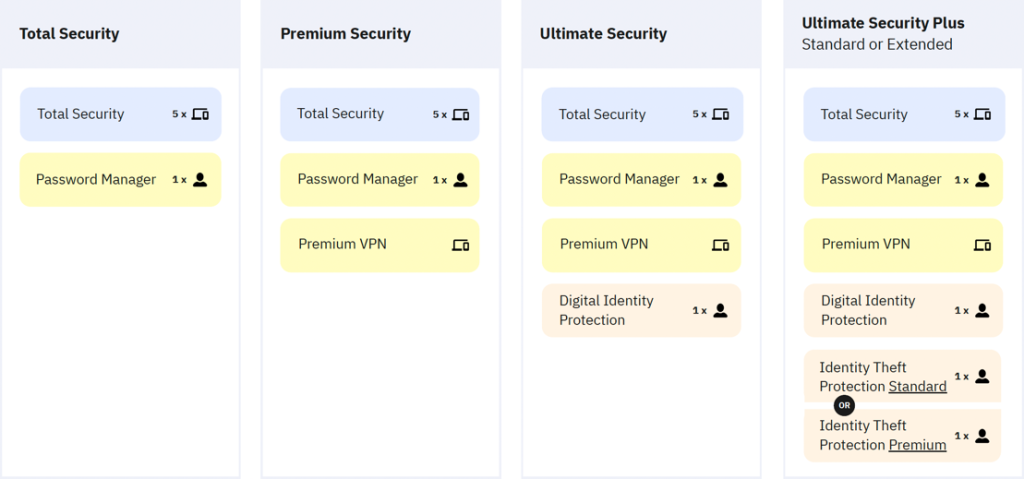Click the devices icon in Total Security column's Total Security card
The width and height of the screenshot is (1024, 479).
(200, 114)
